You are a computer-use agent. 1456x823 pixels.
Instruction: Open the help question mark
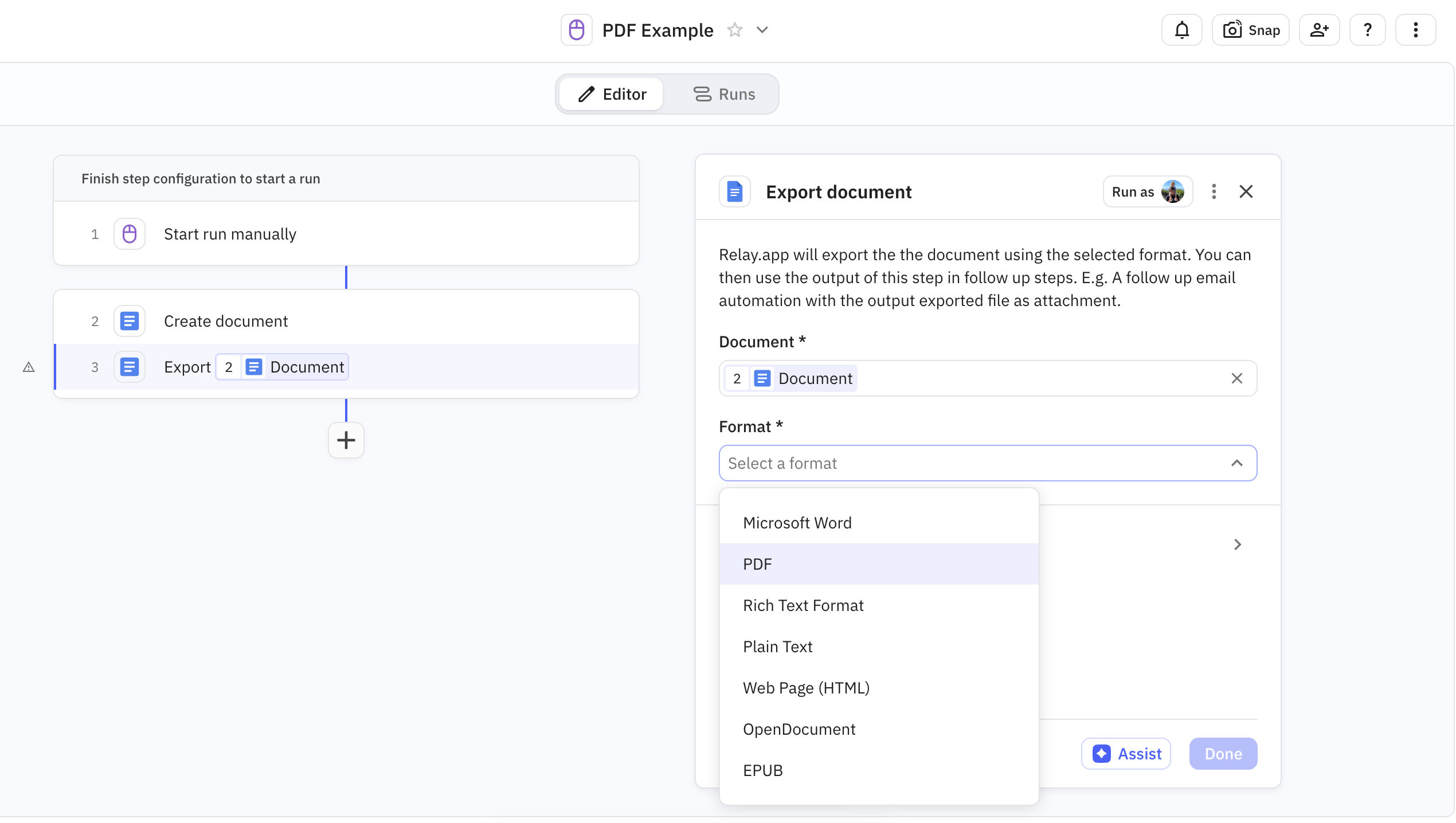point(1367,30)
